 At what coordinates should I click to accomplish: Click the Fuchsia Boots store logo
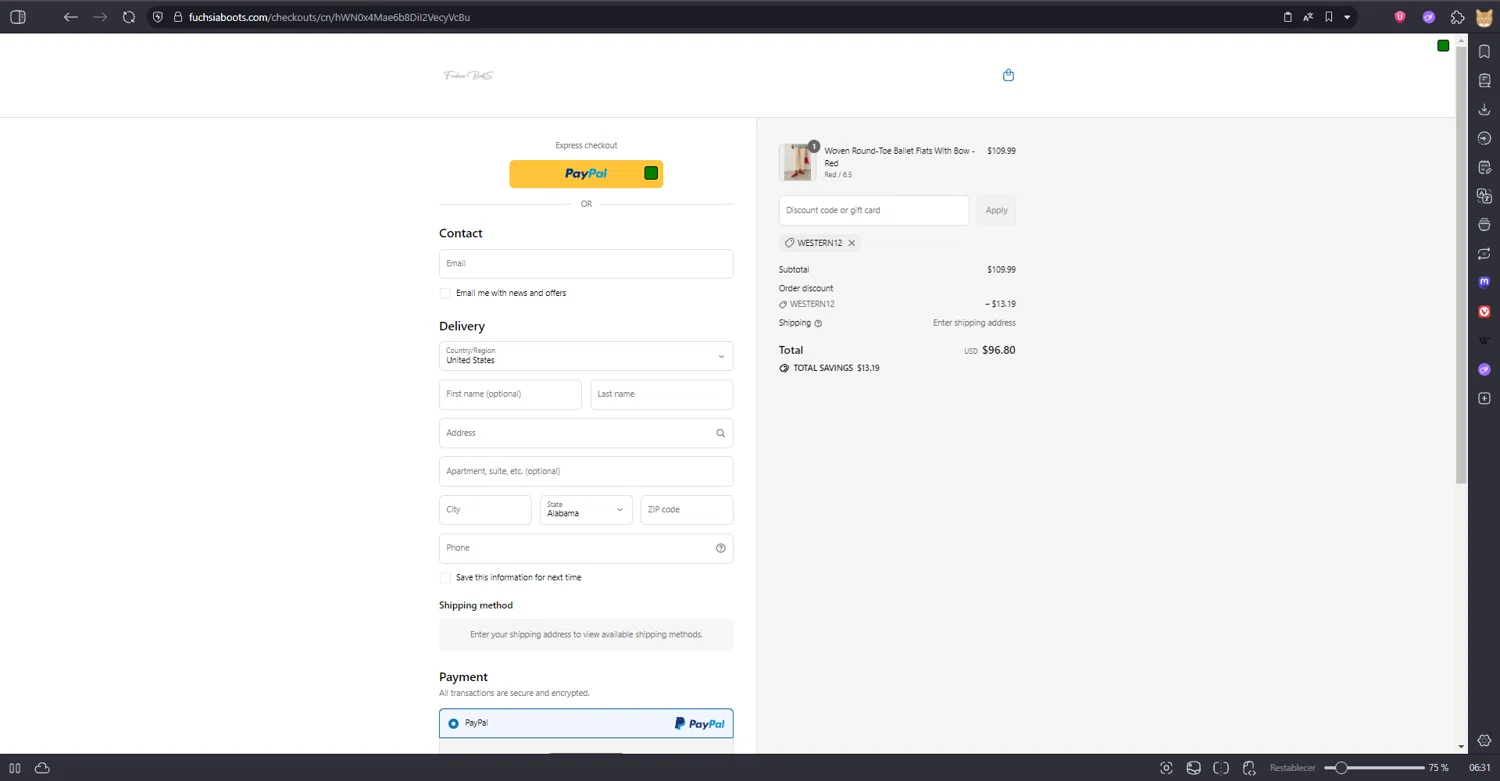[469, 75]
